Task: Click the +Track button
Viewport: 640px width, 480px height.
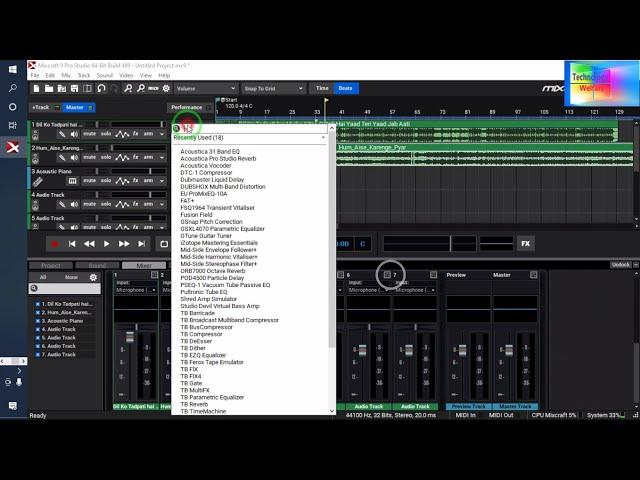Action: tap(41, 107)
